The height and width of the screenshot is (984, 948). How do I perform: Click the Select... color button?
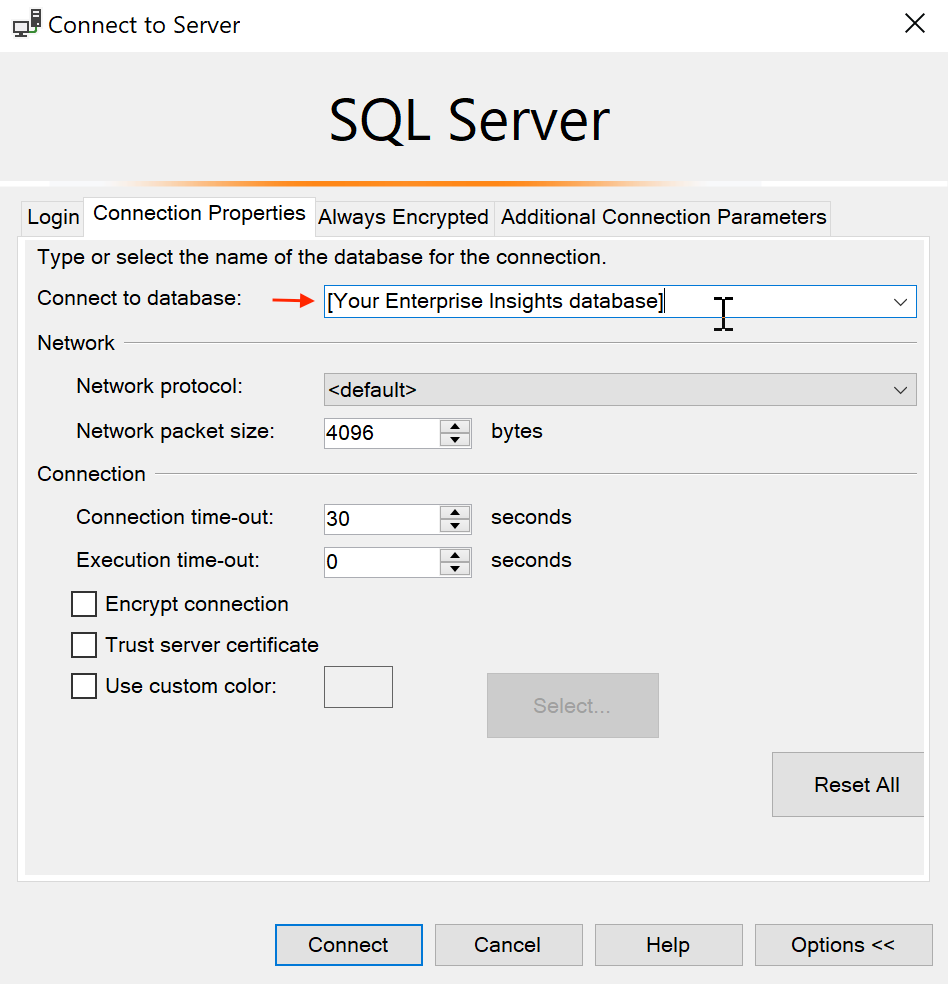tap(573, 705)
